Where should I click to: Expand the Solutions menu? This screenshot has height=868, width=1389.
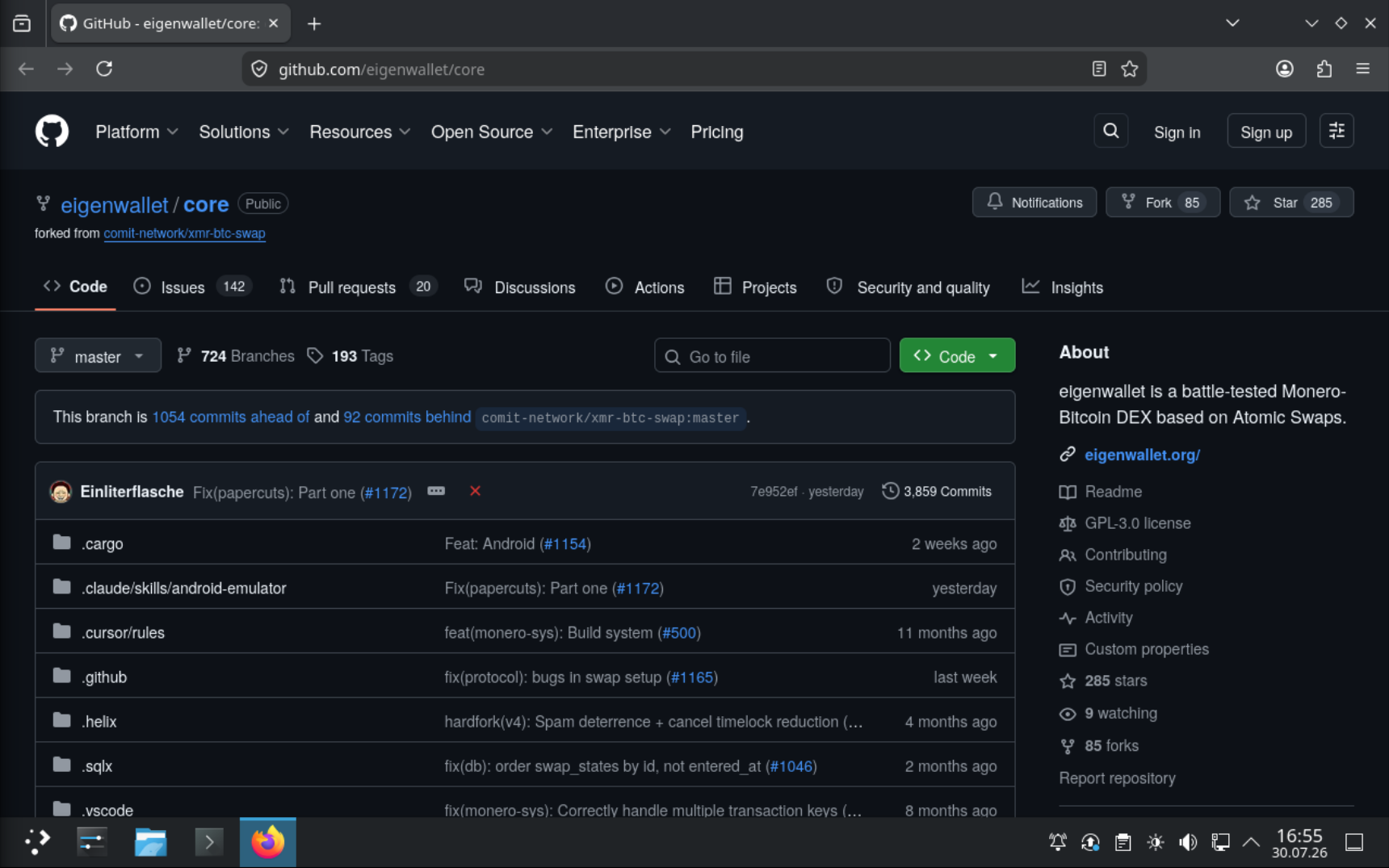click(x=244, y=132)
